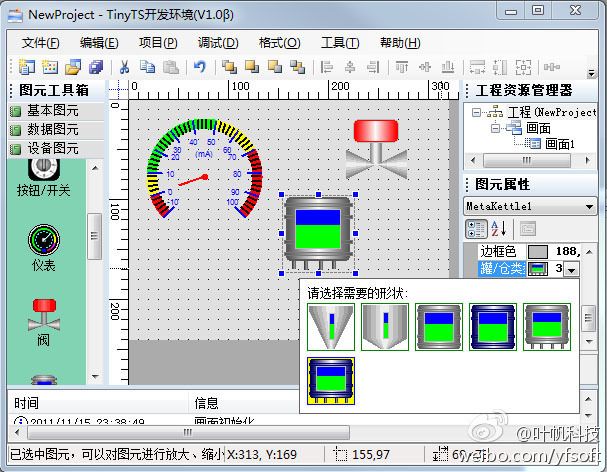Click the message log horizontal scrollbar thumb
This screenshot has height=472, width=607.
pyautogui.click(x=189, y=432)
